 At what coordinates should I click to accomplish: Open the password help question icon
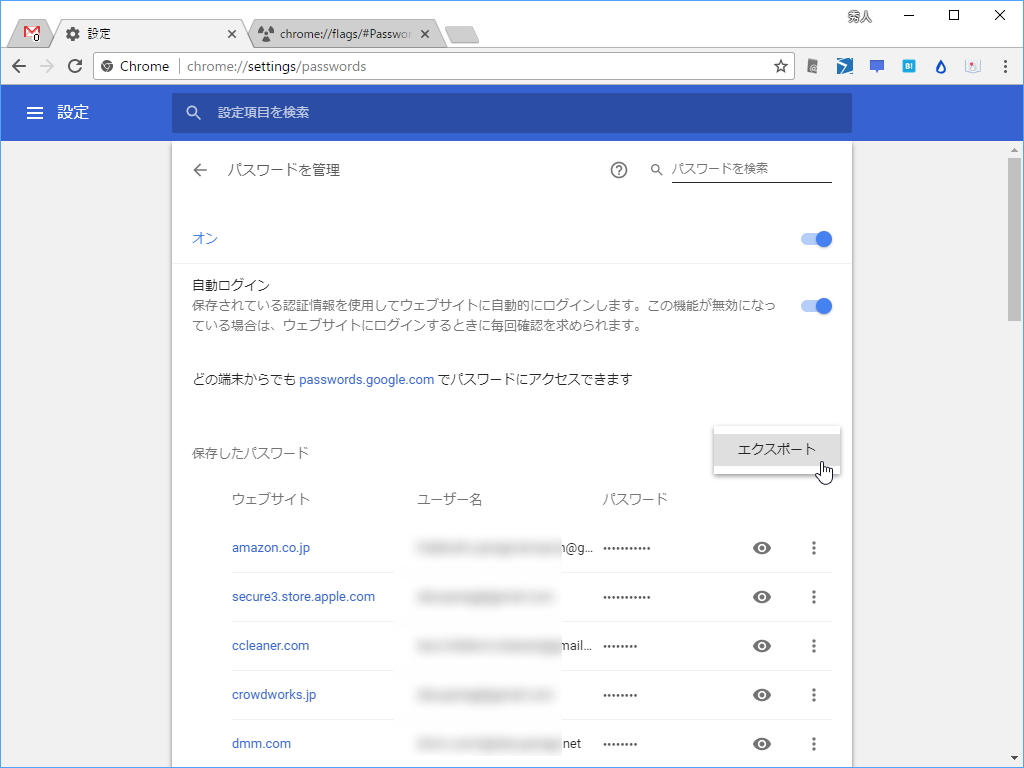(x=618, y=170)
